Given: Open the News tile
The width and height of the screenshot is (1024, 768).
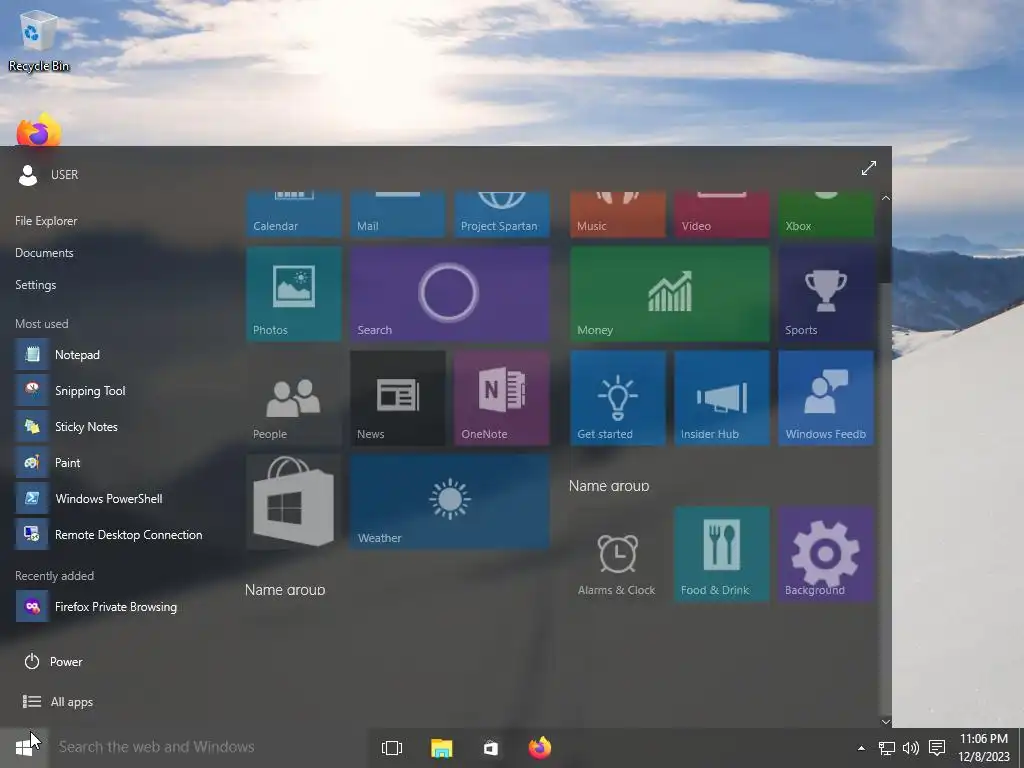Looking at the screenshot, I should click(398, 398).
